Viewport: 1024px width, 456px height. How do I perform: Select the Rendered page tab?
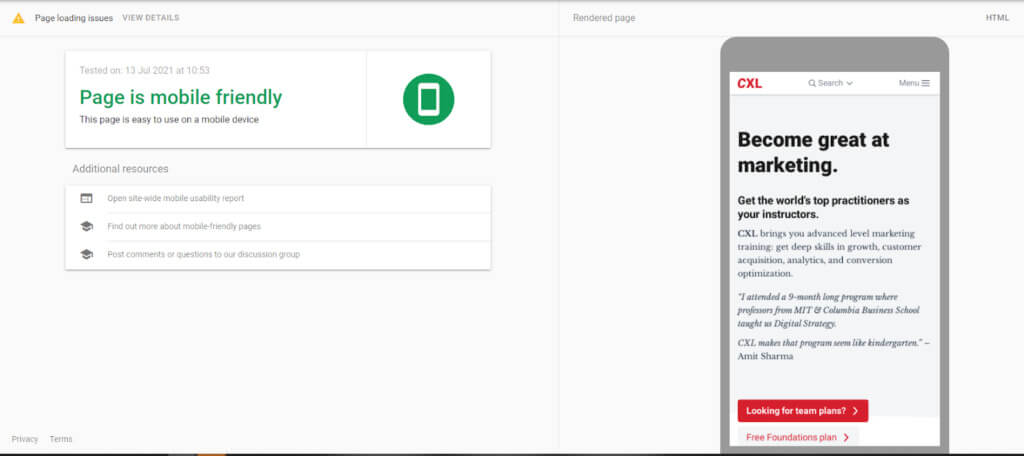coord(604,18)
